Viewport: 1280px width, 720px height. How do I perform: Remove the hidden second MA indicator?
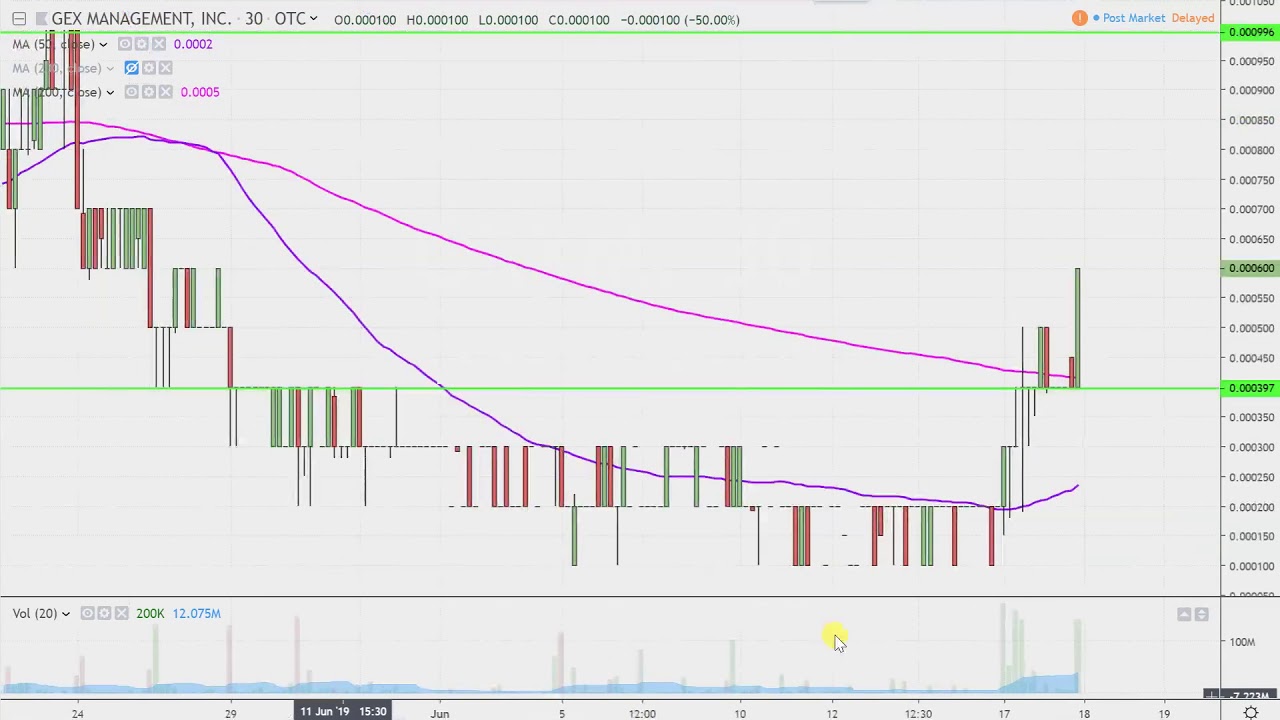(166, 68)
